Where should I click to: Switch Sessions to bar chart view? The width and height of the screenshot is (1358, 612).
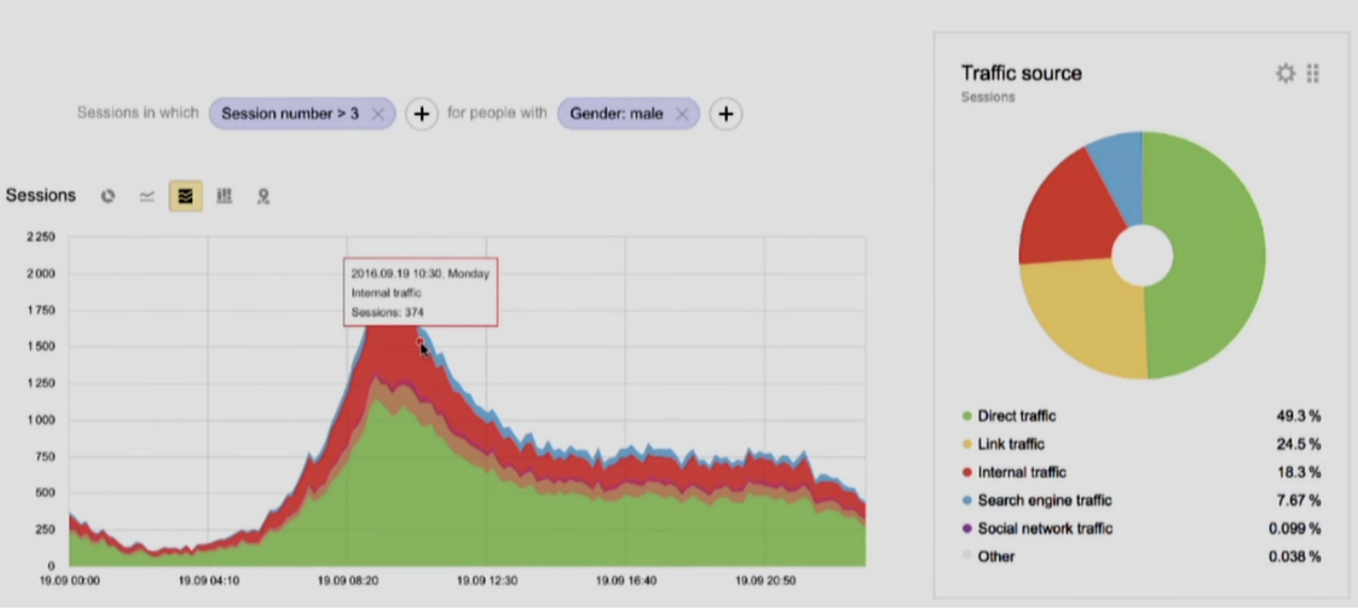(x=224, y=196)
